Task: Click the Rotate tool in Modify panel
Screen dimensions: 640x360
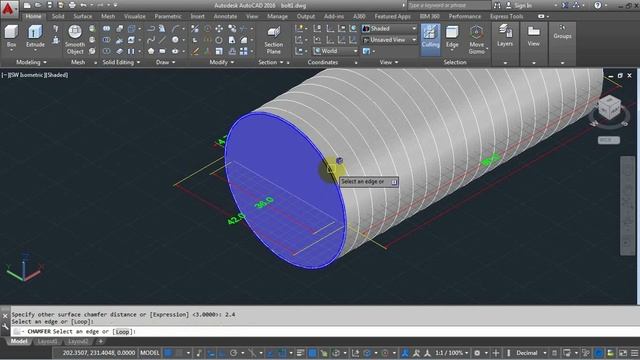Action: (x=219, y=40)
